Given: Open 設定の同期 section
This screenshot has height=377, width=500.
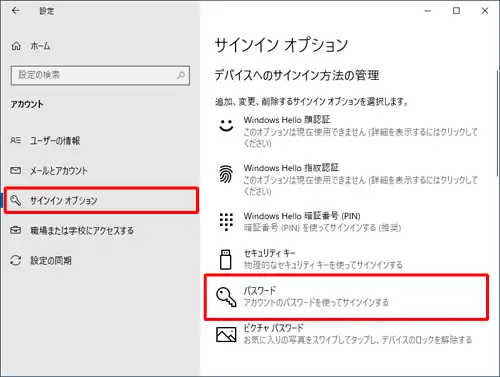Looking at the screenshot, I should pos(100,260).
